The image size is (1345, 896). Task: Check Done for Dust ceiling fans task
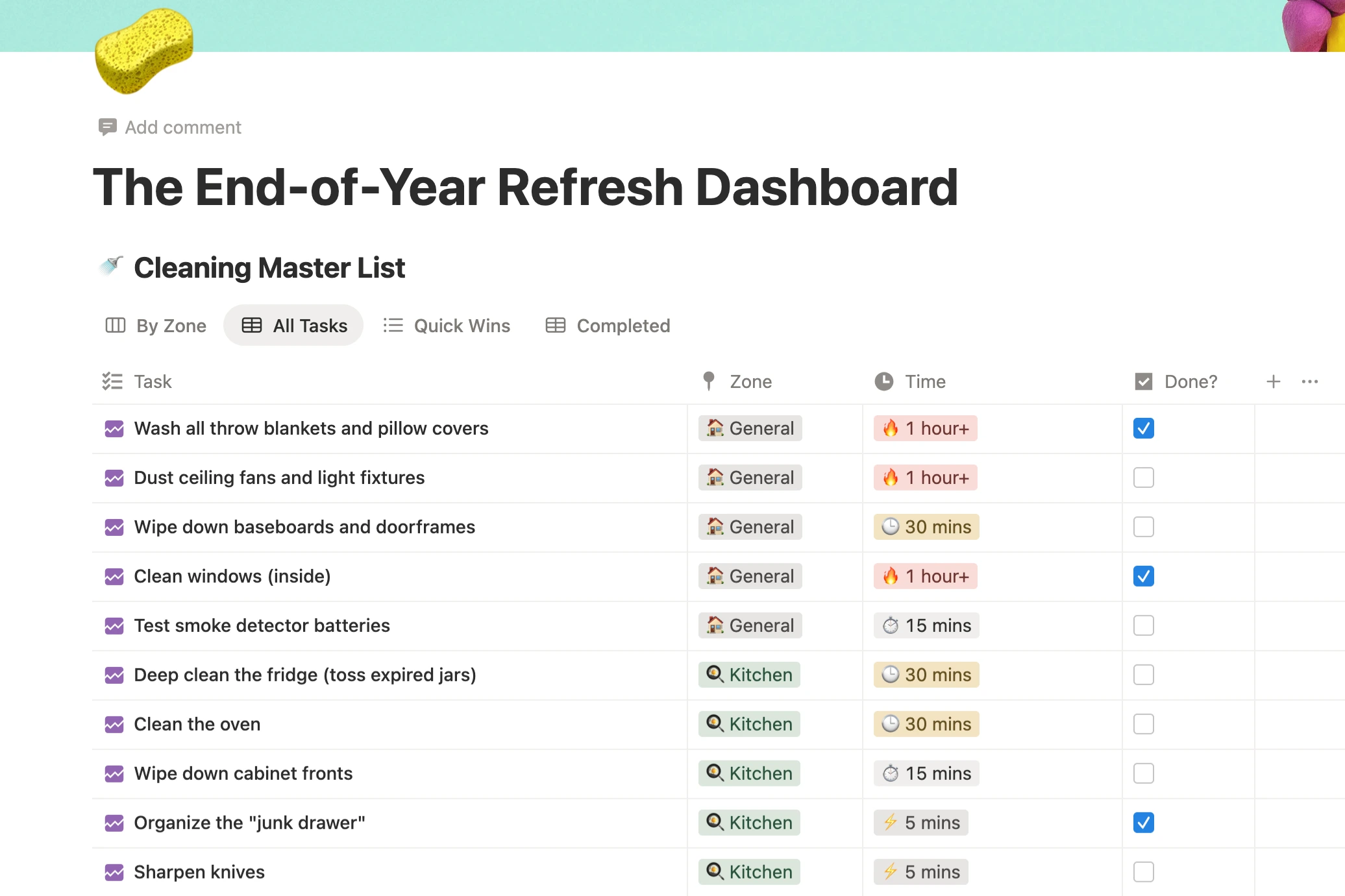(x=1143, y=478)
